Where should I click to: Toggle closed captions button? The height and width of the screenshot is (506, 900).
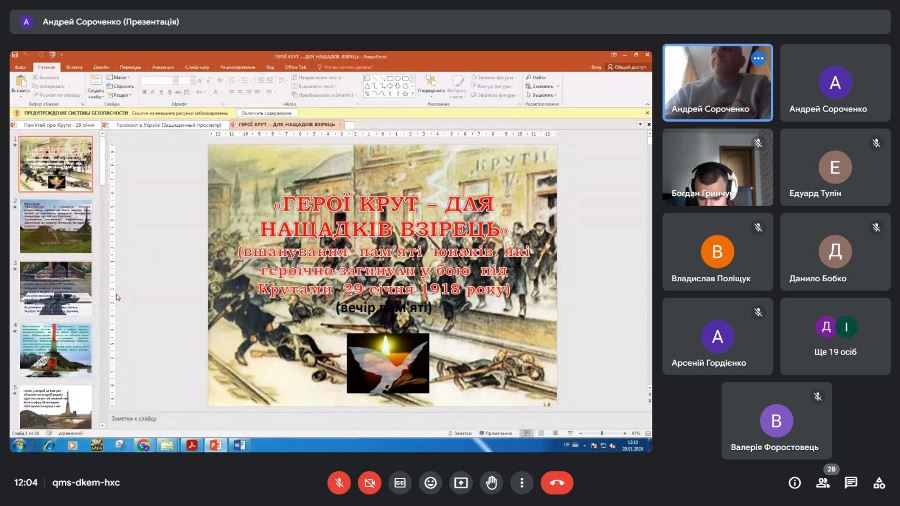pyautogui.click(x=400, y=482)
